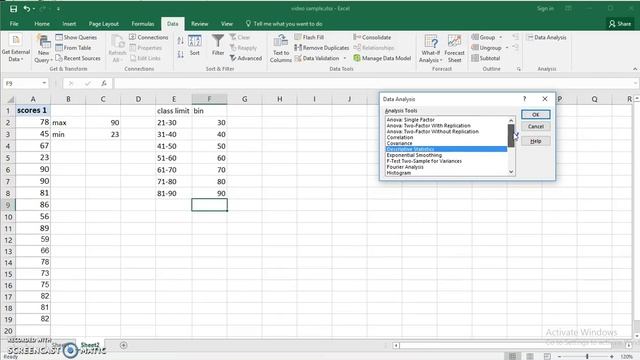Click Sign in
The width and height of the screenshot is (640, 360).
[545, 9]
